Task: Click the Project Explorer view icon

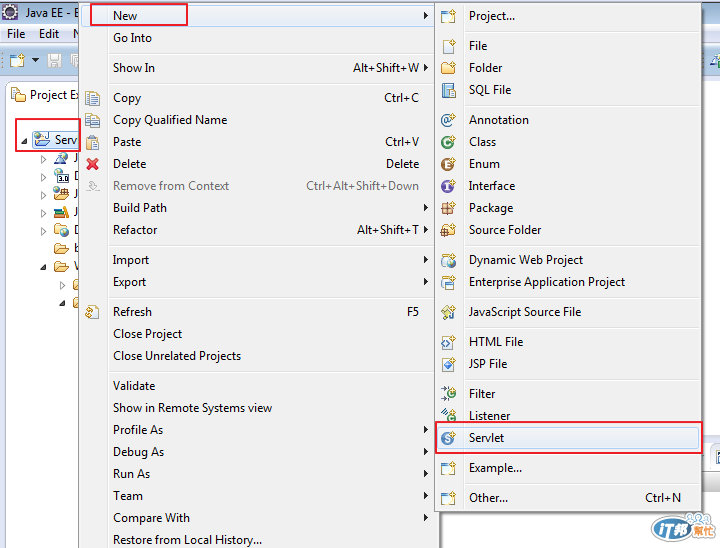Action: [x=18, y=95]
